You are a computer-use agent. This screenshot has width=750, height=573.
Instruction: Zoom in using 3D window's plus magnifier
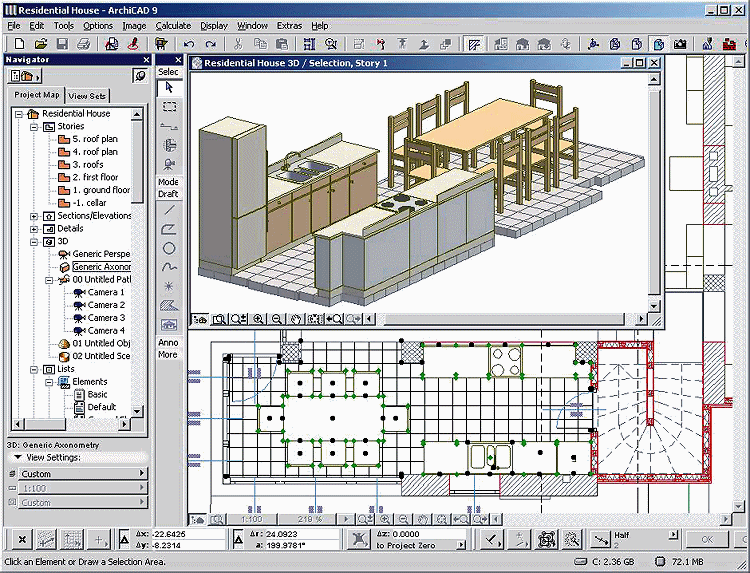point(258,319)
